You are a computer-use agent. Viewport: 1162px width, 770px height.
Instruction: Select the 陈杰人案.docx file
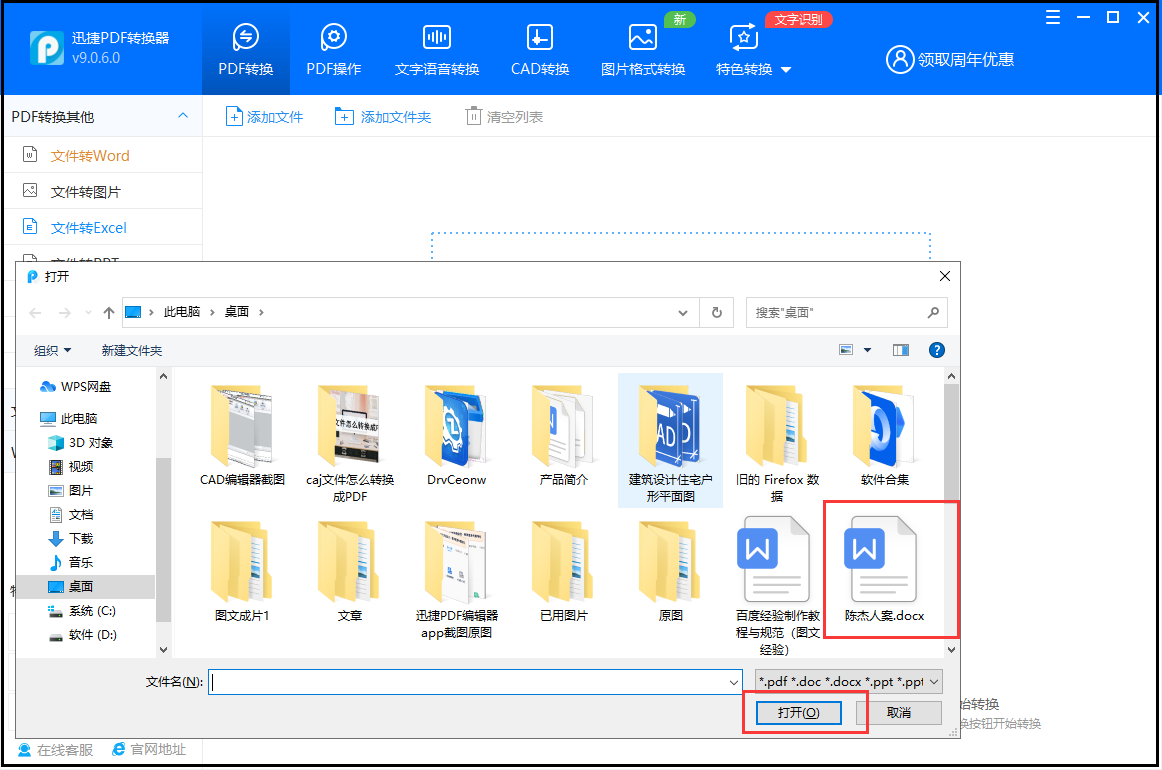pos(884,569)
